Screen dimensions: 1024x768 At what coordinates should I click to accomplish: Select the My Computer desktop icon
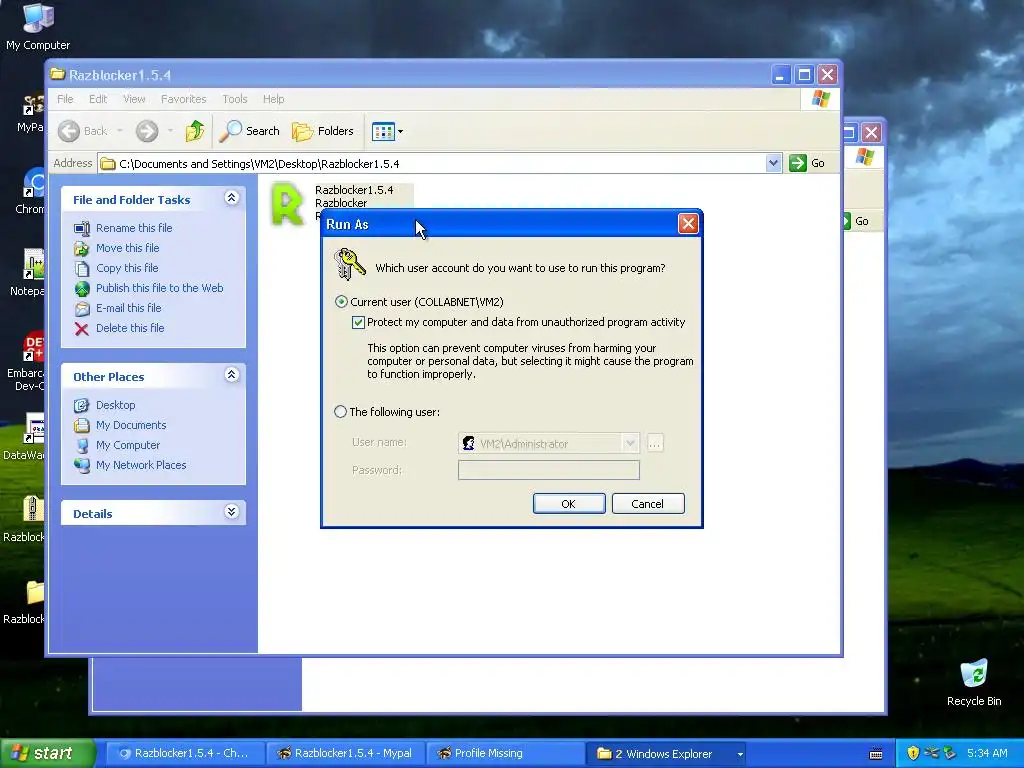pyautogui.click(x=38, y=26)
